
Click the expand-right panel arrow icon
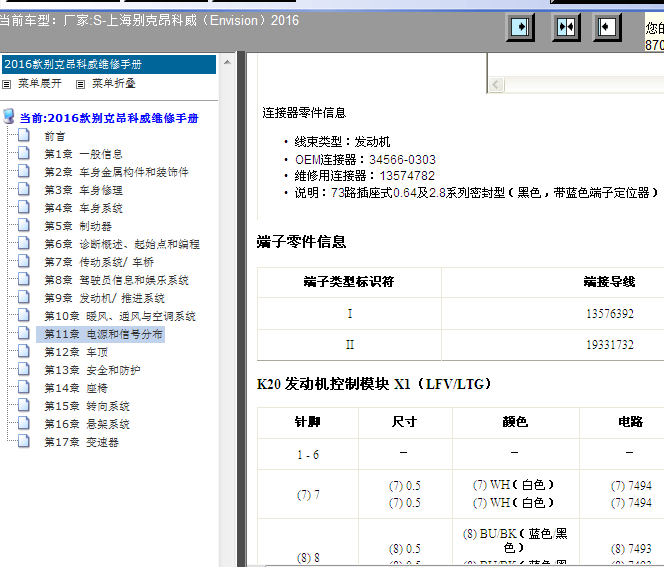point(520,28)
